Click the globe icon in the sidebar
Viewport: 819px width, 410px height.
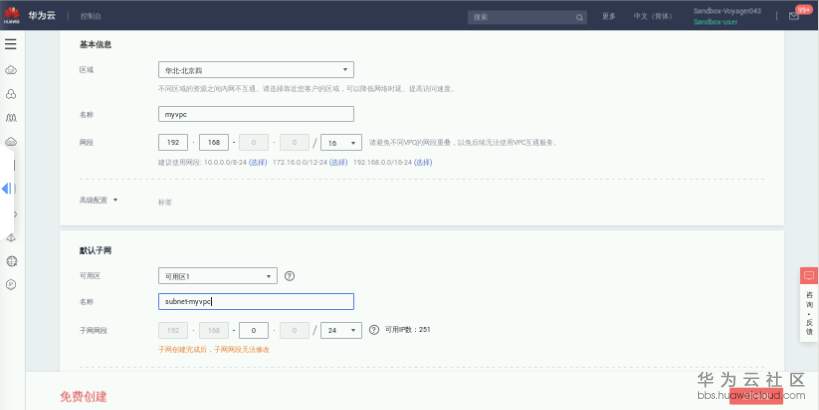click(x=11, y=261)
